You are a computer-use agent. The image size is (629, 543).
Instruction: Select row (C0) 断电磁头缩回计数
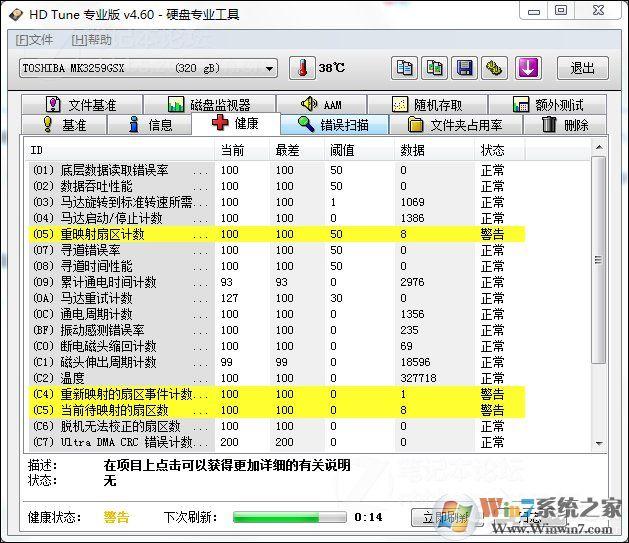click(x=276, y=346)
